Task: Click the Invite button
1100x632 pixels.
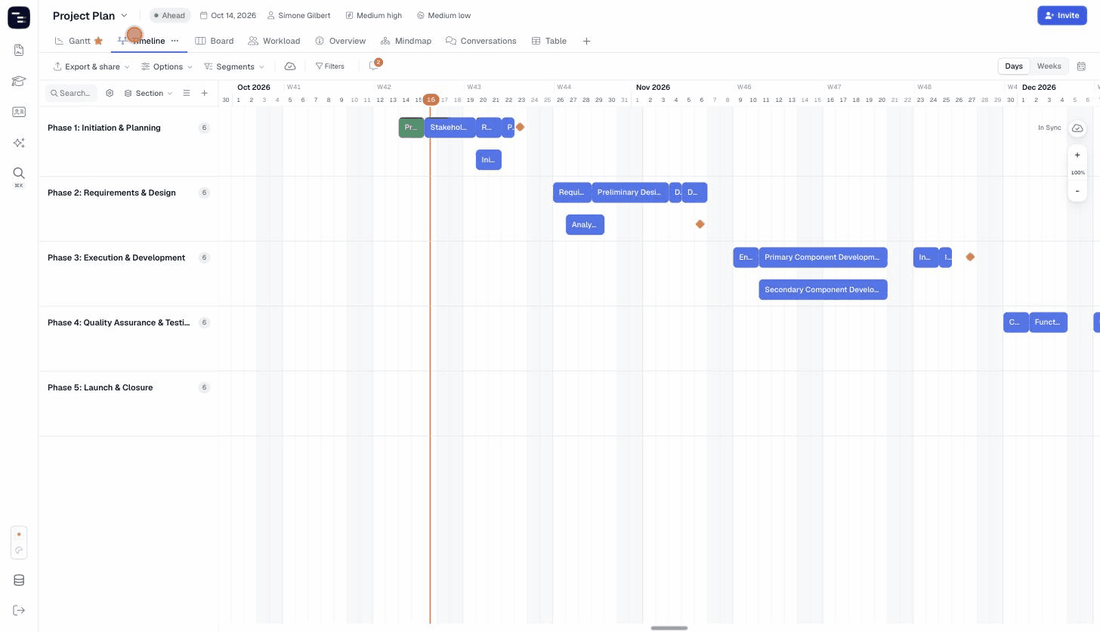Action: pyautogui.click(x=1061, y=15)
